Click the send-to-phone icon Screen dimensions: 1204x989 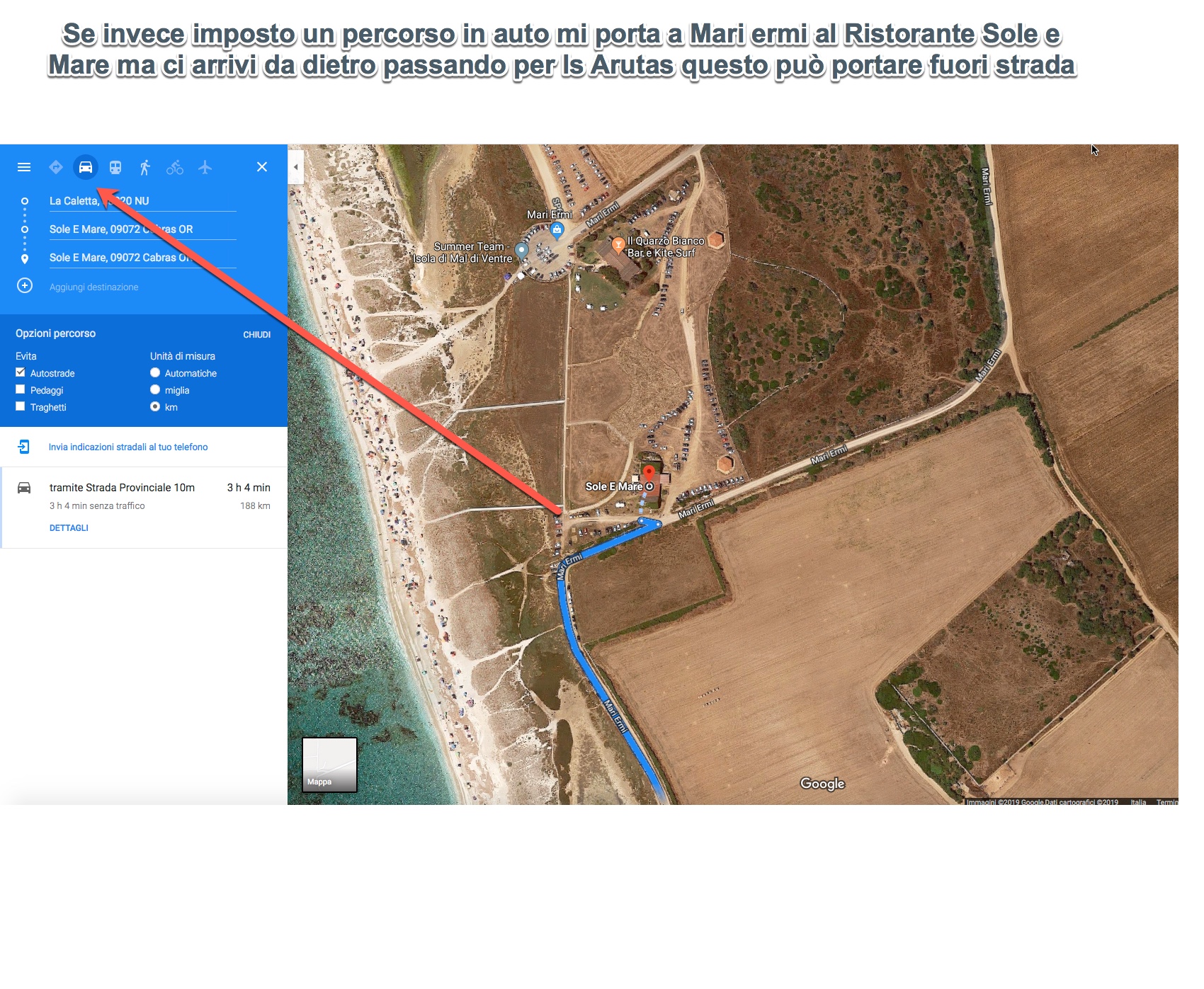[x=24, y=447]
